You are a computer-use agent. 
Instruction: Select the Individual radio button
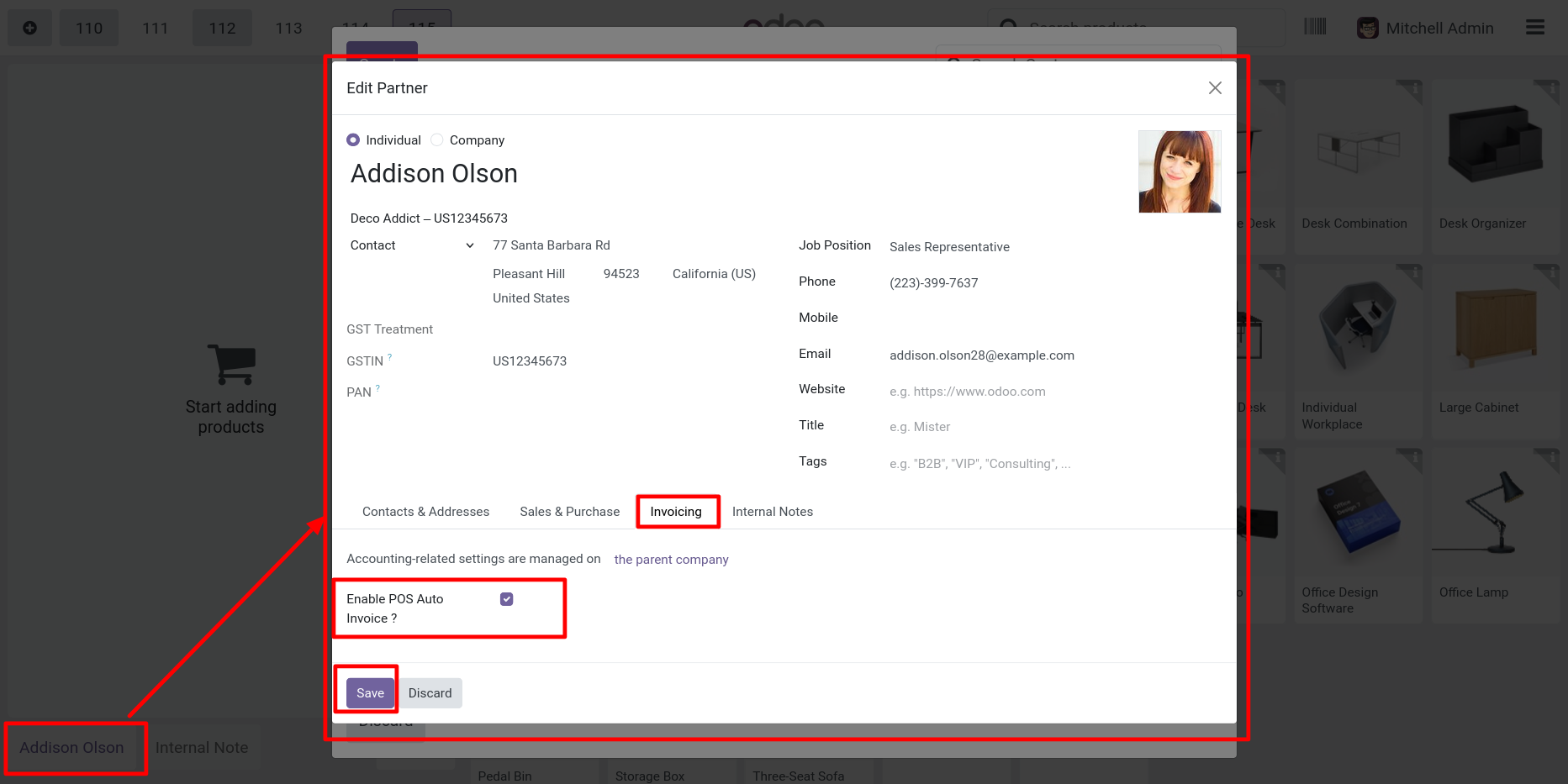(353, 140)
